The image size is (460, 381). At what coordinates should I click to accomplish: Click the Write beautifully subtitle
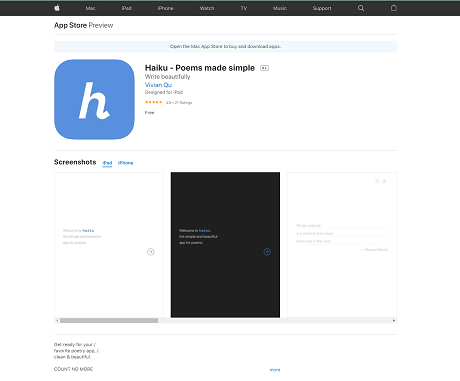tap(167, 77)
